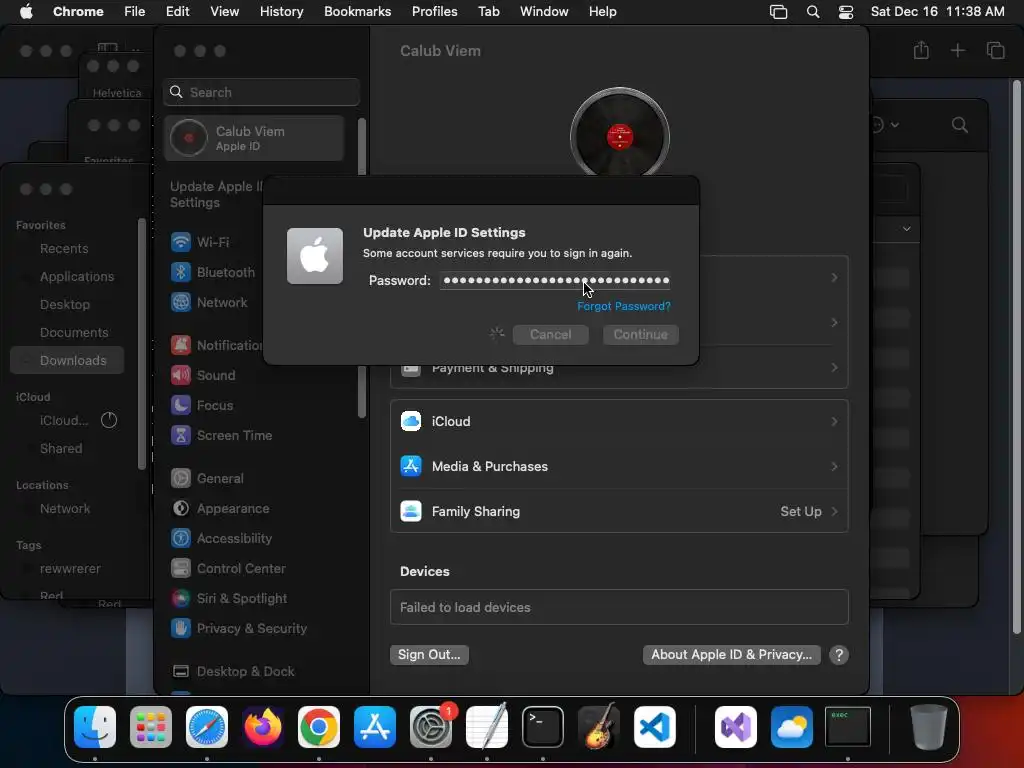Open Notifications settings
1024x768 pixels.
click(216, 345)
